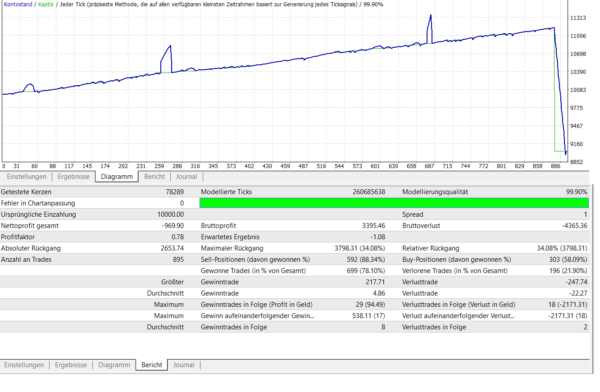This screenshot has width=600, height=392.
Task: Click the Modellierungsqualität label
Action: click(x=435, y=192)
